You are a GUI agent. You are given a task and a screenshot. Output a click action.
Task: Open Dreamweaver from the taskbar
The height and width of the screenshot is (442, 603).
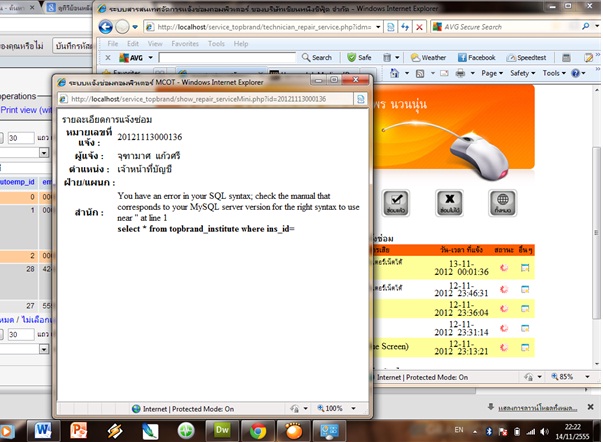(x=222, y=431)
